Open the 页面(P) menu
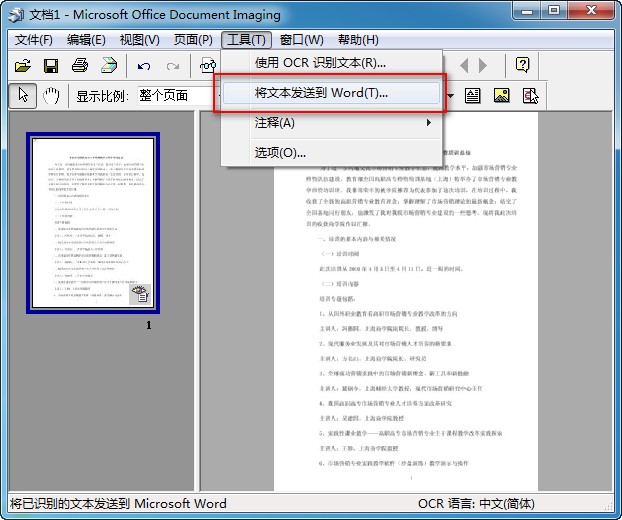622x520 pixels. click(x=193, y=40)
